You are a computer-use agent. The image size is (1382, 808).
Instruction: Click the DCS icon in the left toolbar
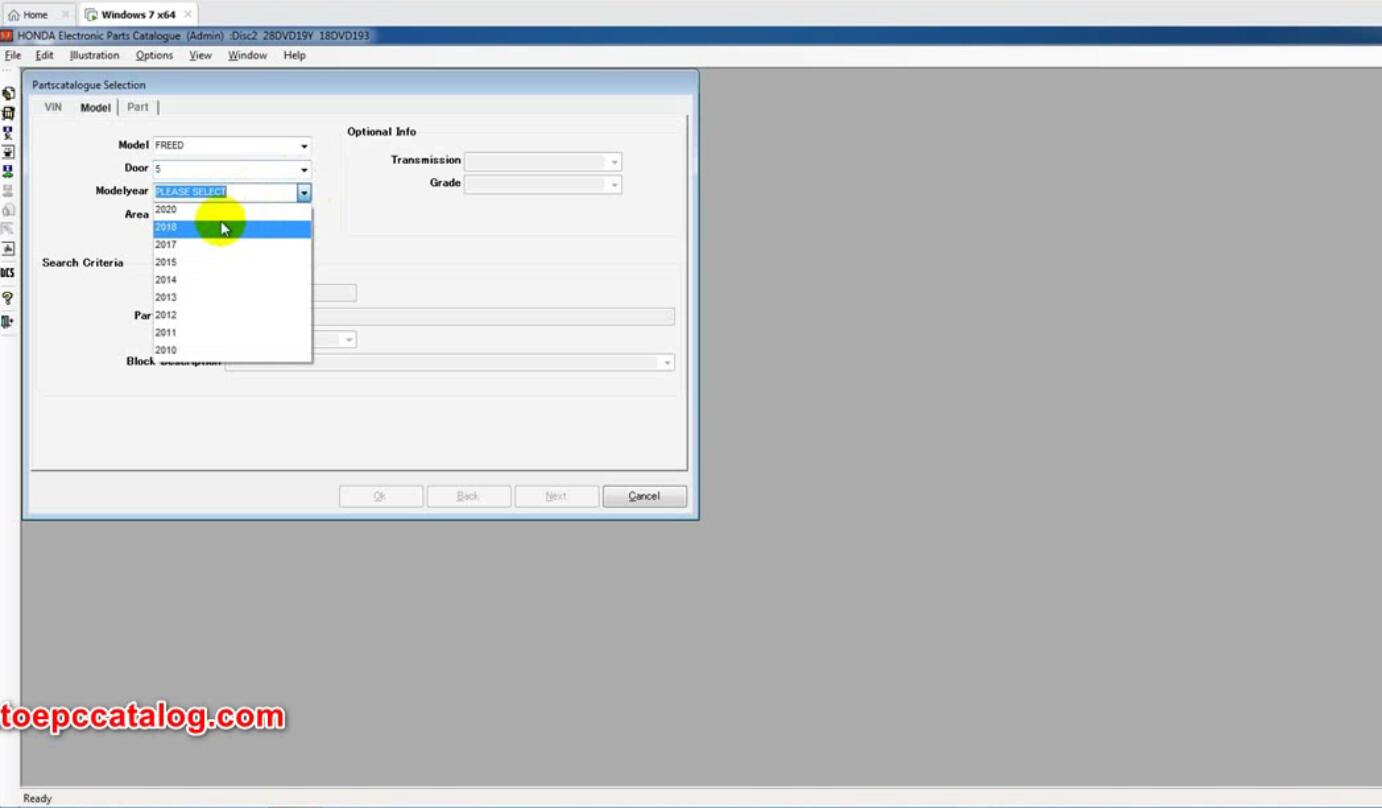[8, 272]
